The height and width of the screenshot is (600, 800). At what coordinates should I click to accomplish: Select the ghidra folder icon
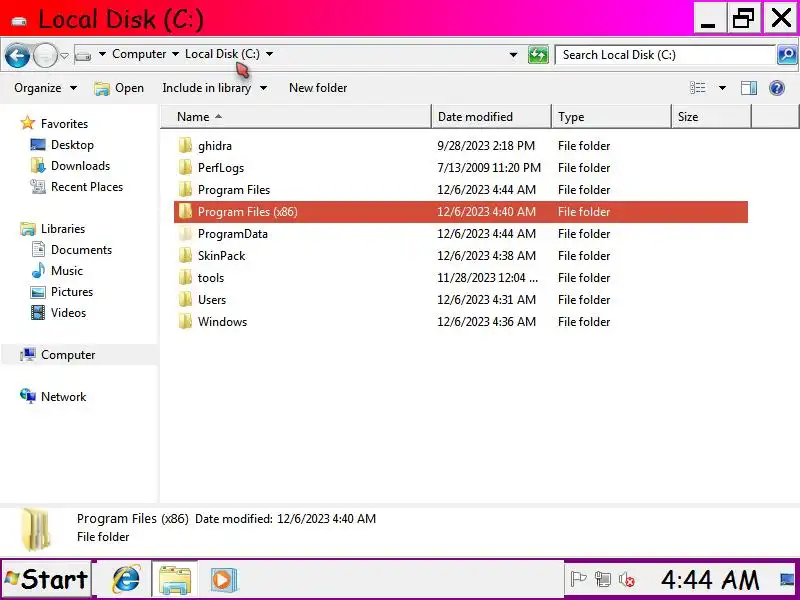click(x=186, y=145)
